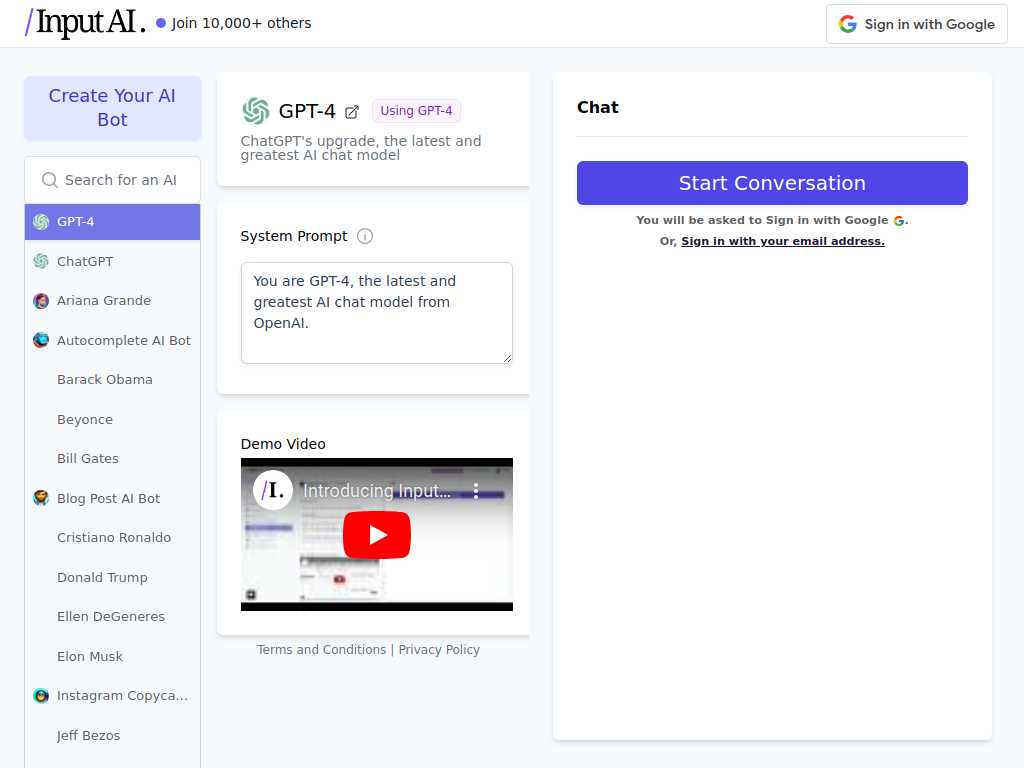Click the Using GPT-4 badge

pyautogui.click(x=416, y=110)
